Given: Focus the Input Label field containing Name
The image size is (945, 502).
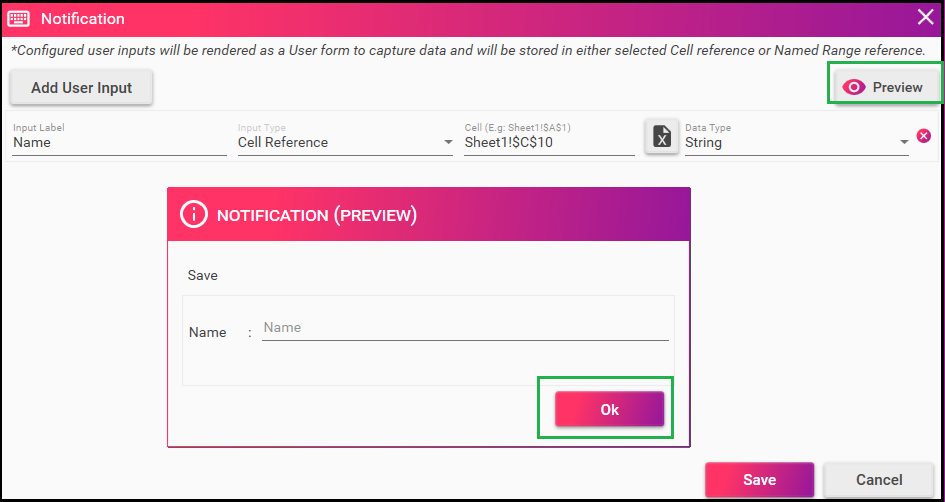Looking at the screenshot, I should click(x=119, y=143).
